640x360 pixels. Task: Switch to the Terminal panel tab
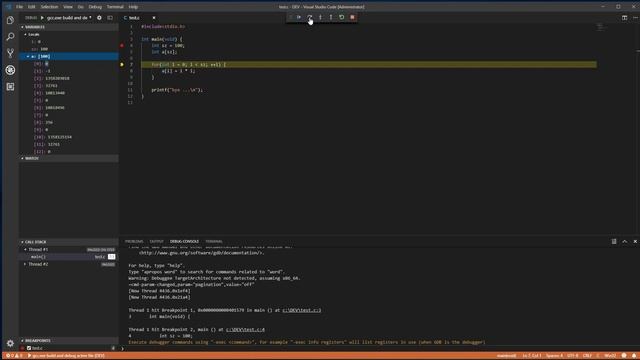214,242
